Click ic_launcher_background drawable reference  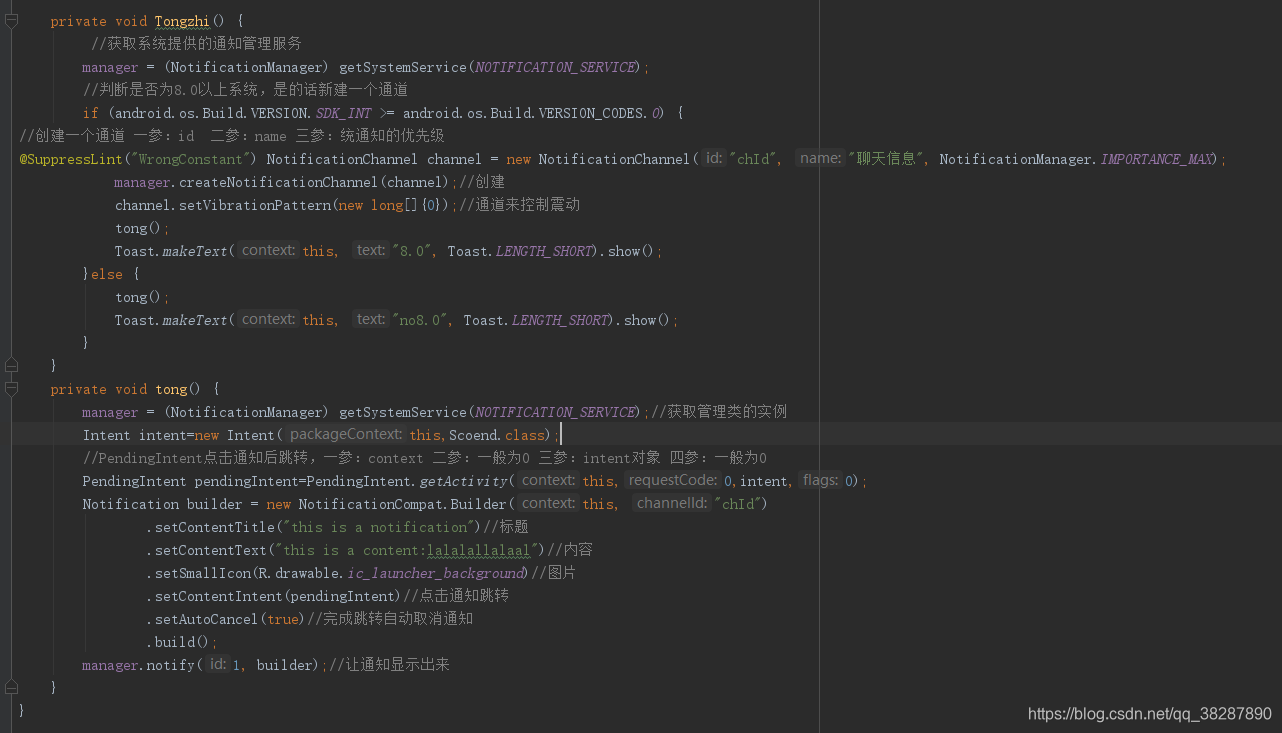click(435, 573)
